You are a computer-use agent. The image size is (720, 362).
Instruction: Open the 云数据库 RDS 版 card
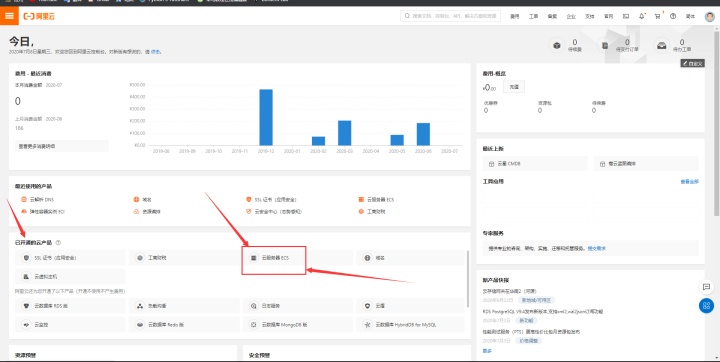(70, 305)
